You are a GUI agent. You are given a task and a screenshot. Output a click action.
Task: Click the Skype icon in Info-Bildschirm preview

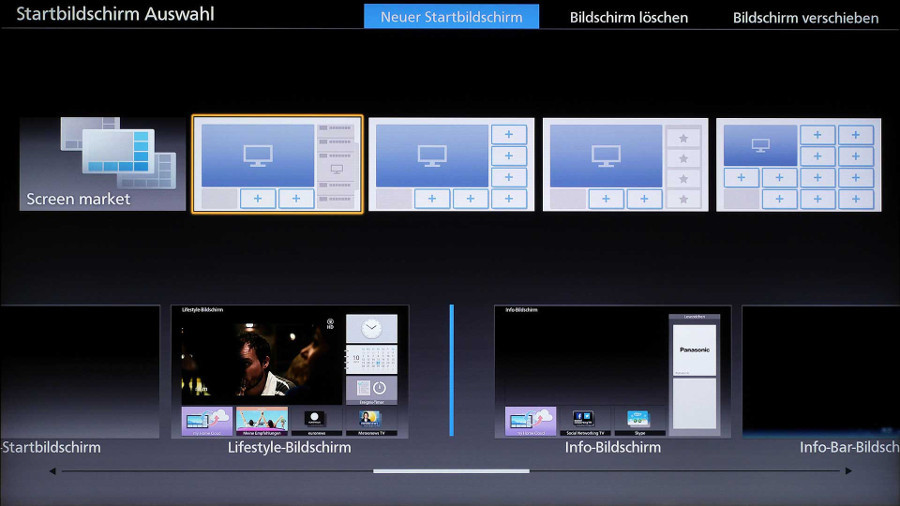638,420
